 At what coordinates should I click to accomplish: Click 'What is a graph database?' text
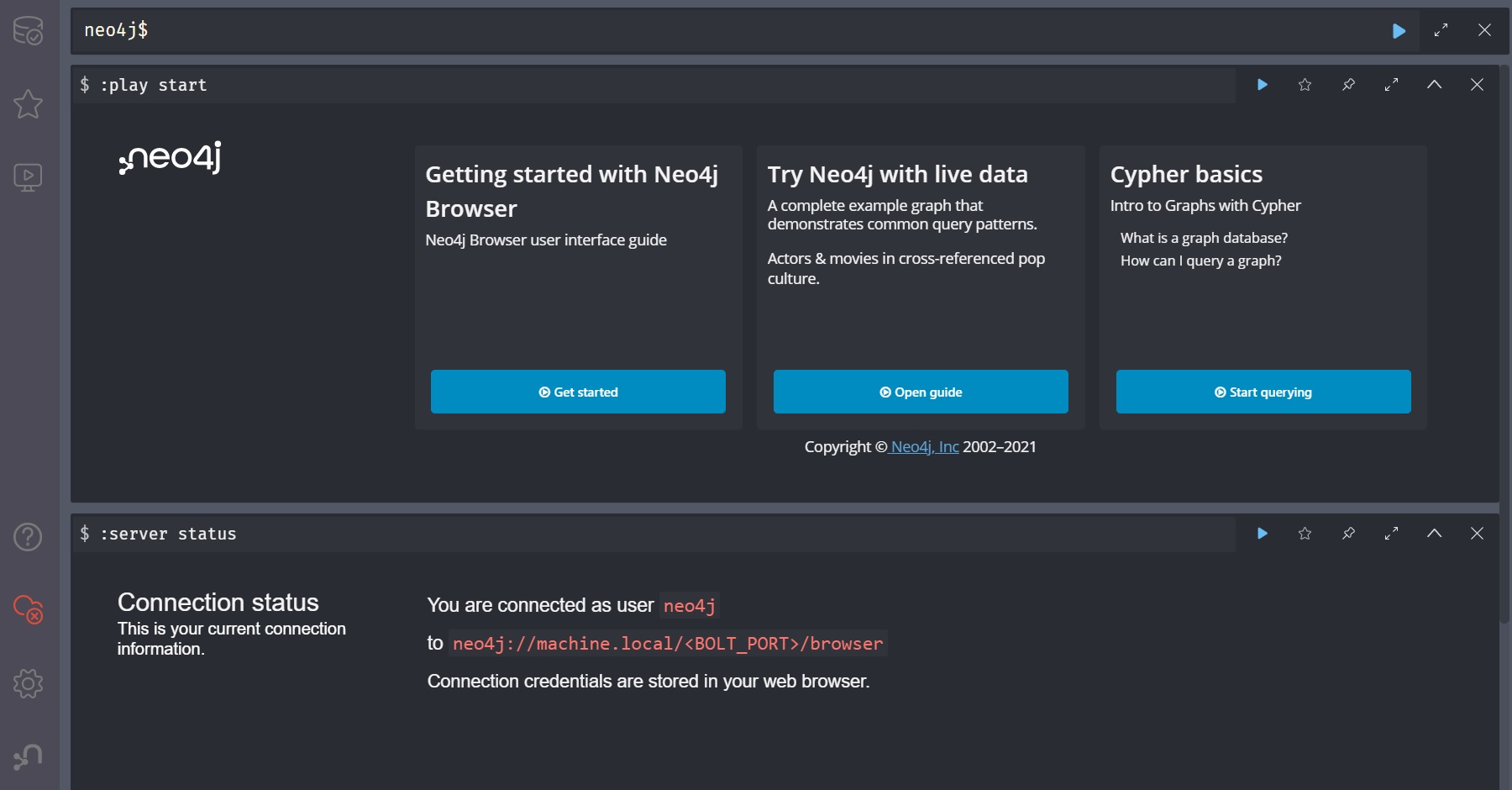[1204, 238]
